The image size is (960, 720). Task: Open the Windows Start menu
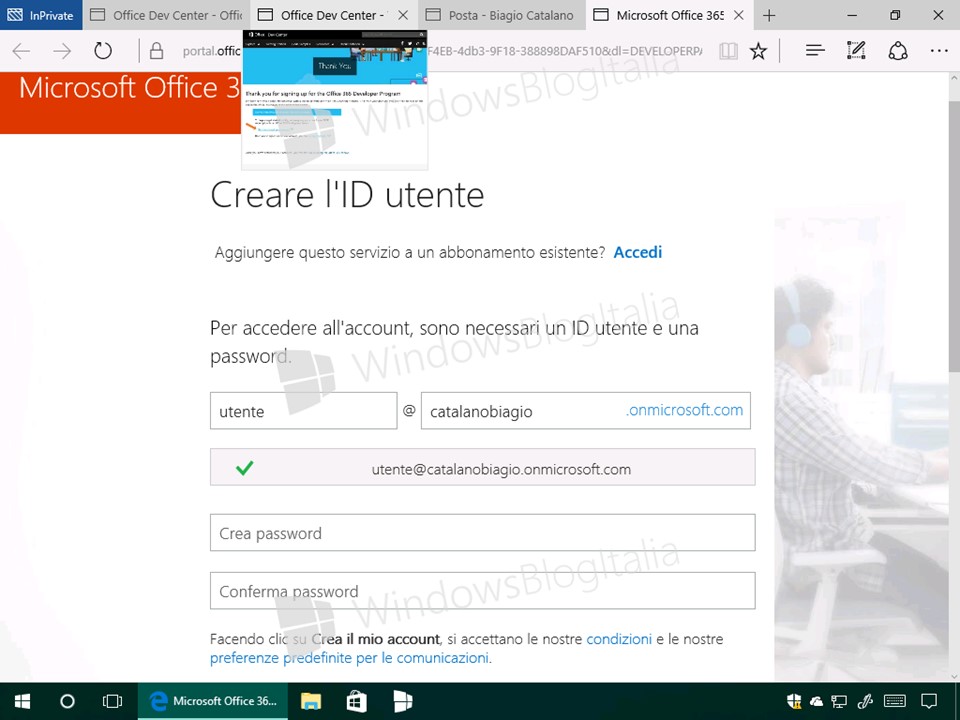22,701
